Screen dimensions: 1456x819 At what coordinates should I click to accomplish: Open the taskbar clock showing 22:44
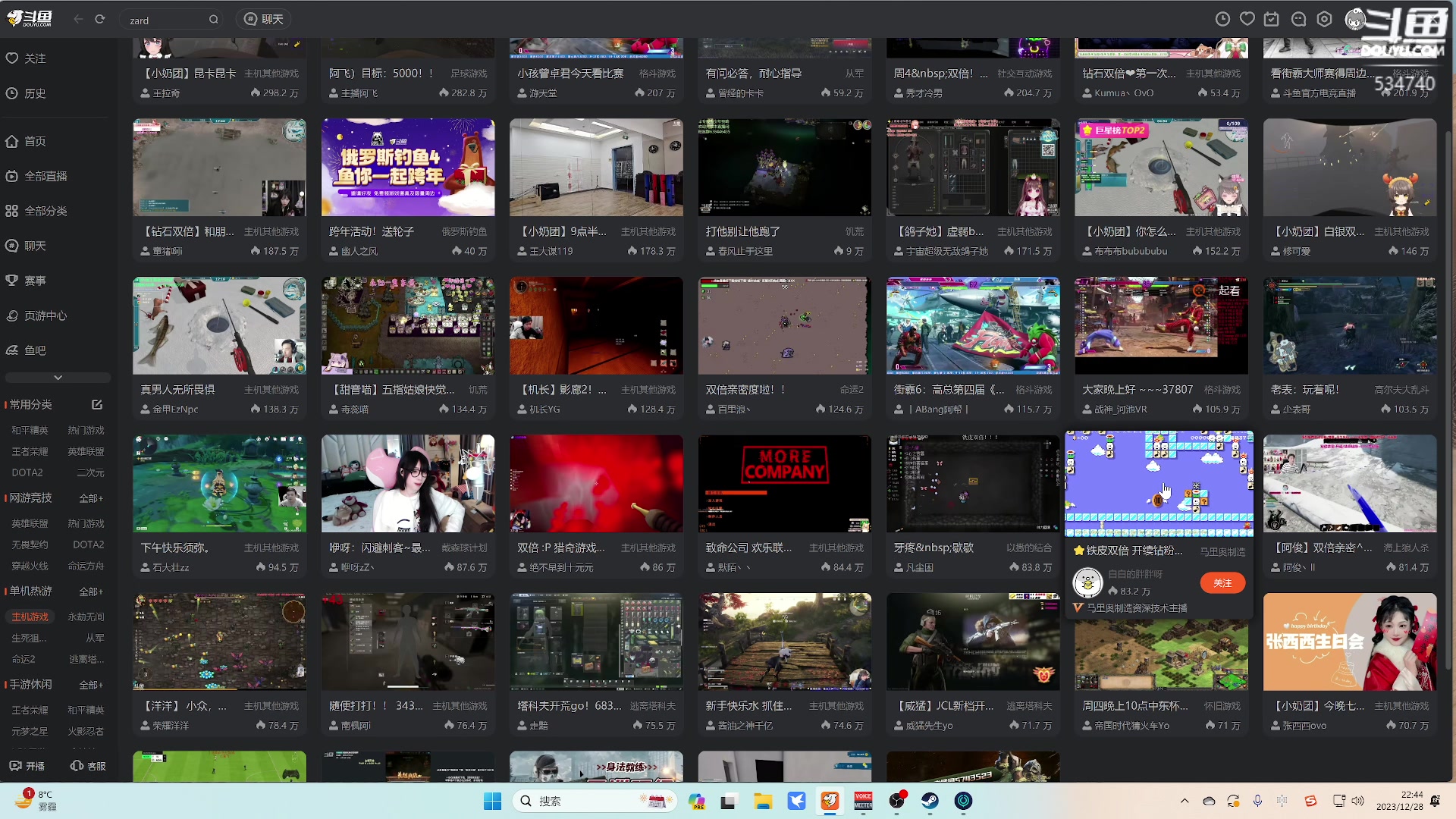click(1400, 801)
